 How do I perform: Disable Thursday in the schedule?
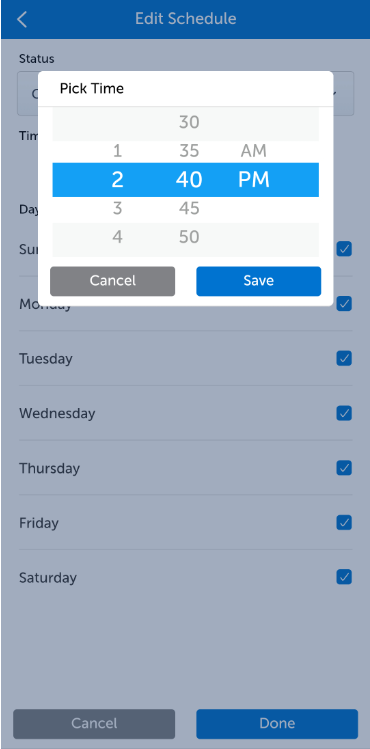344,468
